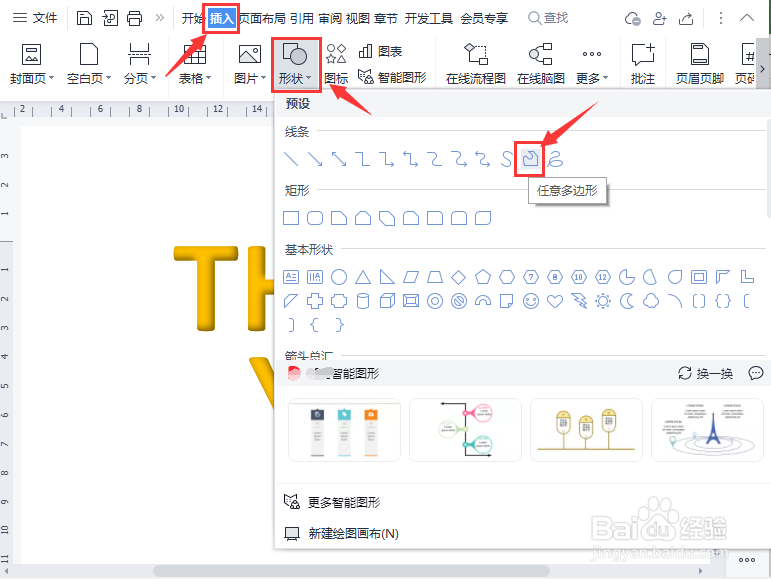
Task: Collapse the ribbon with the up chevron
Action: (x=746, y=18)
